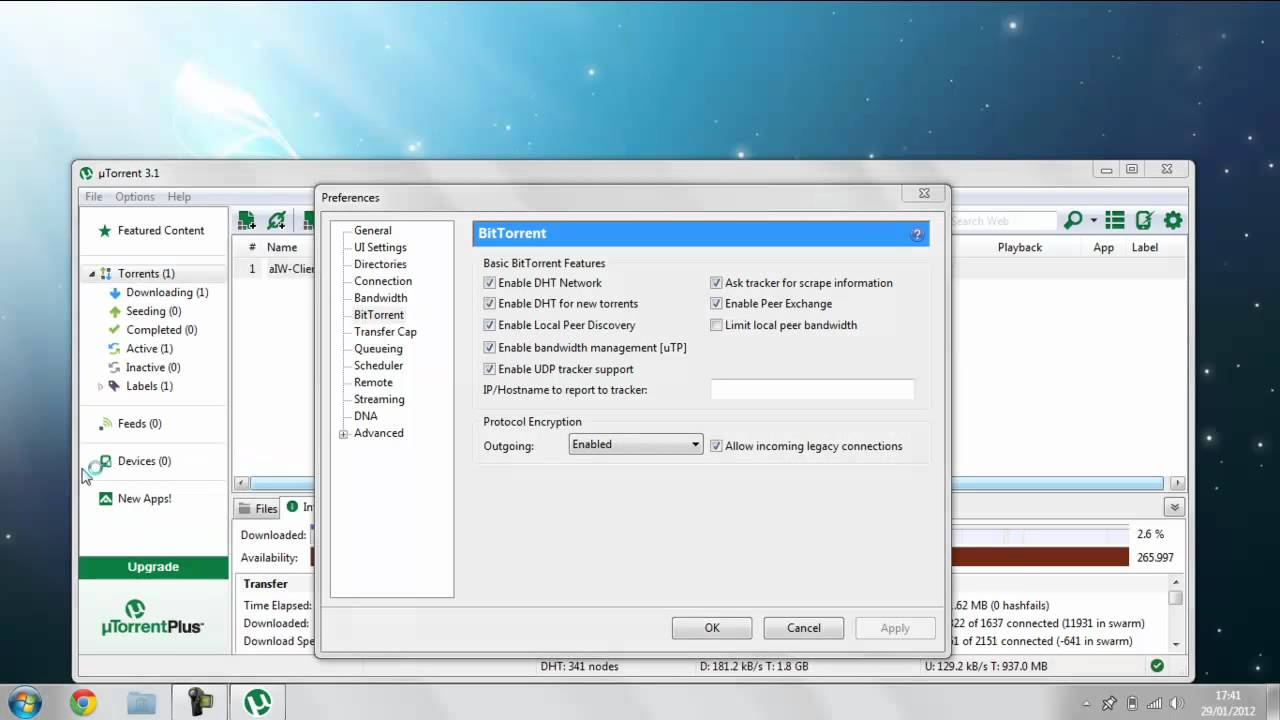Toggle Enable DHT for new torrents
This screenshot has width=1280, height=720.
pos(489,304)
